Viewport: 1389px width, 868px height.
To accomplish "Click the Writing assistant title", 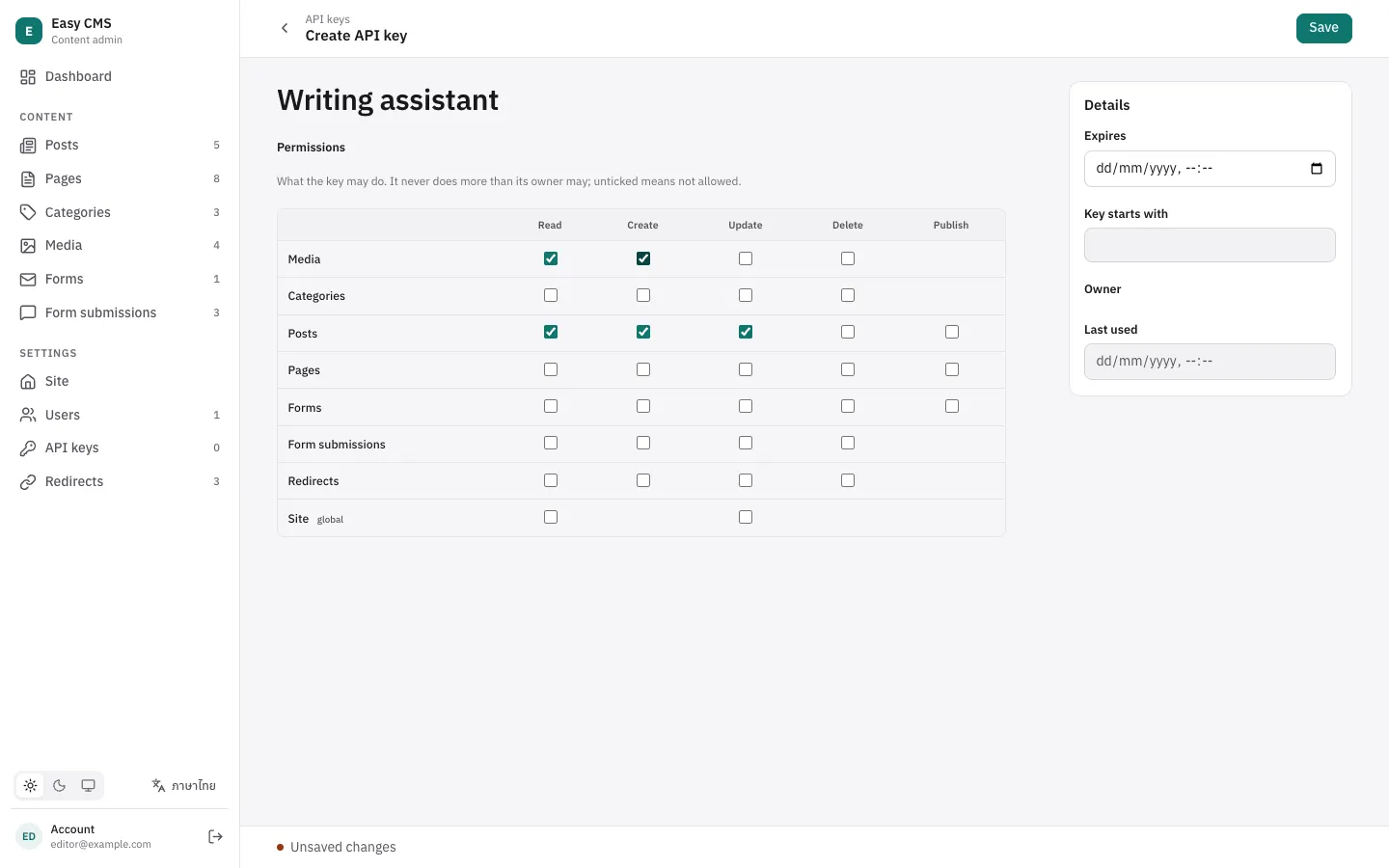I will click(388, 100).
